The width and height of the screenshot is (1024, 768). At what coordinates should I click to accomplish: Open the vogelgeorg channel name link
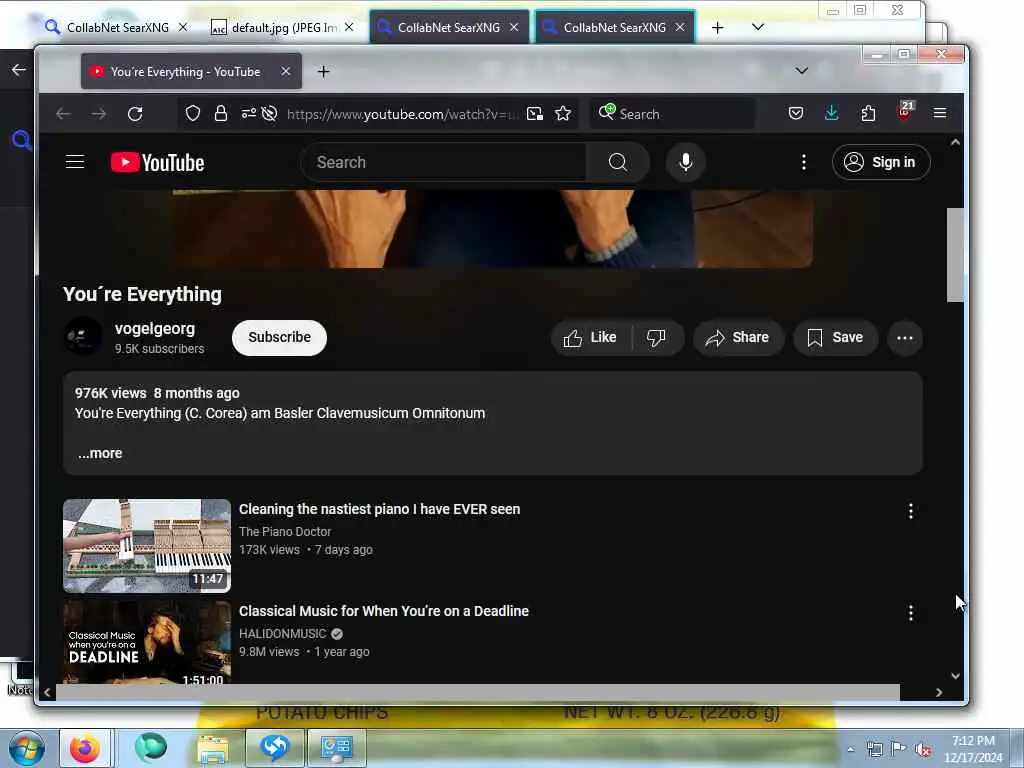coord(155,329)
